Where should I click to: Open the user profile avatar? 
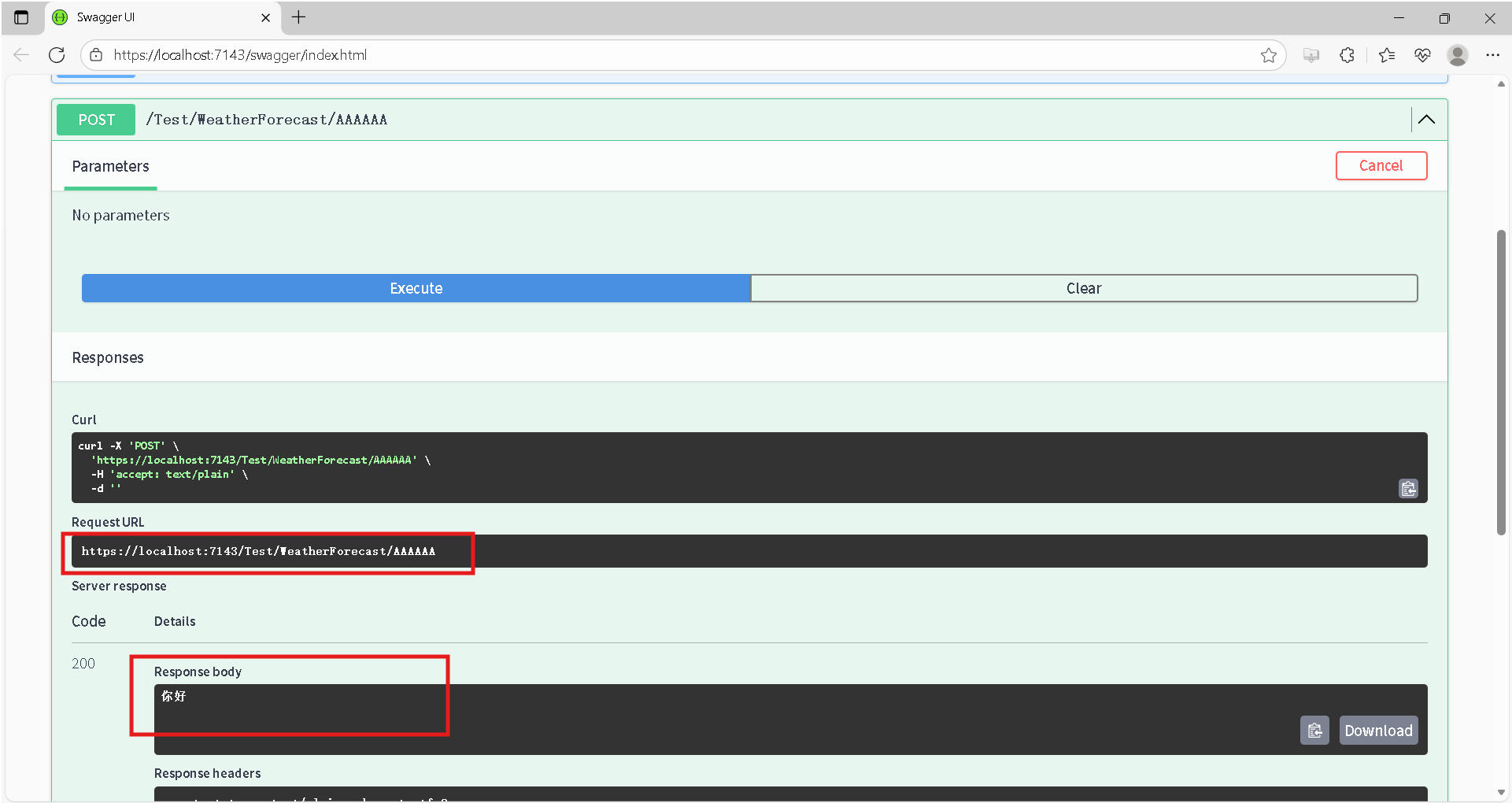1458,55
